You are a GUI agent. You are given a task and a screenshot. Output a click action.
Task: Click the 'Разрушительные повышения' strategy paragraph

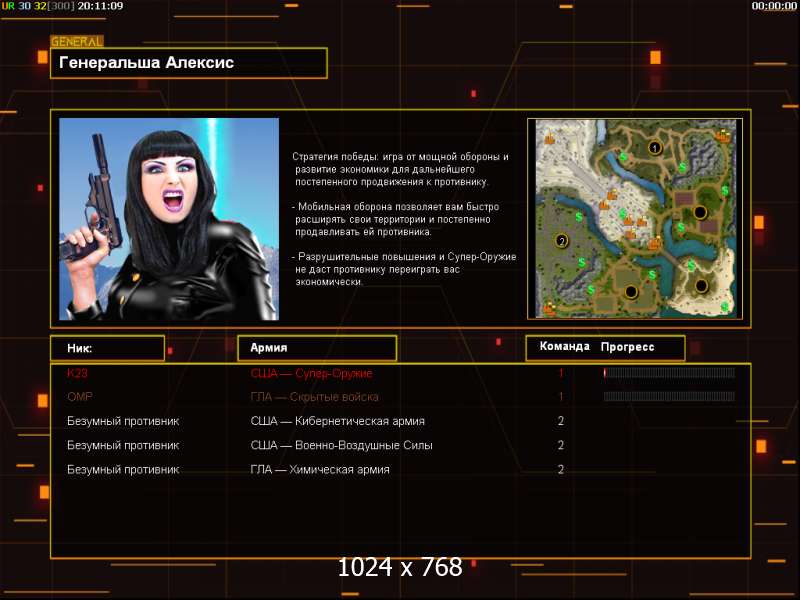[x=404, y=269]
